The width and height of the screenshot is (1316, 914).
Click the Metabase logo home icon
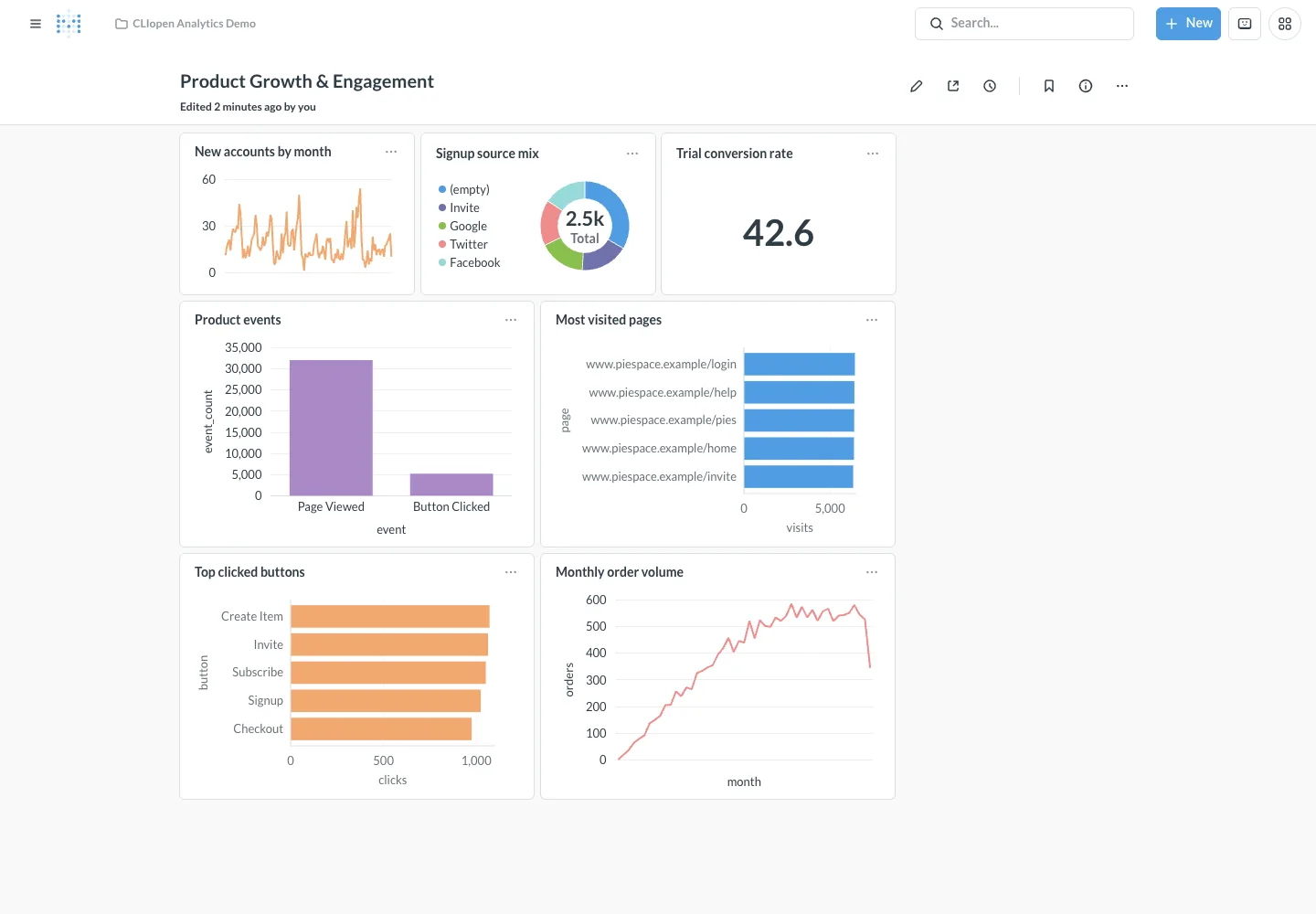(x=69, y=24)
